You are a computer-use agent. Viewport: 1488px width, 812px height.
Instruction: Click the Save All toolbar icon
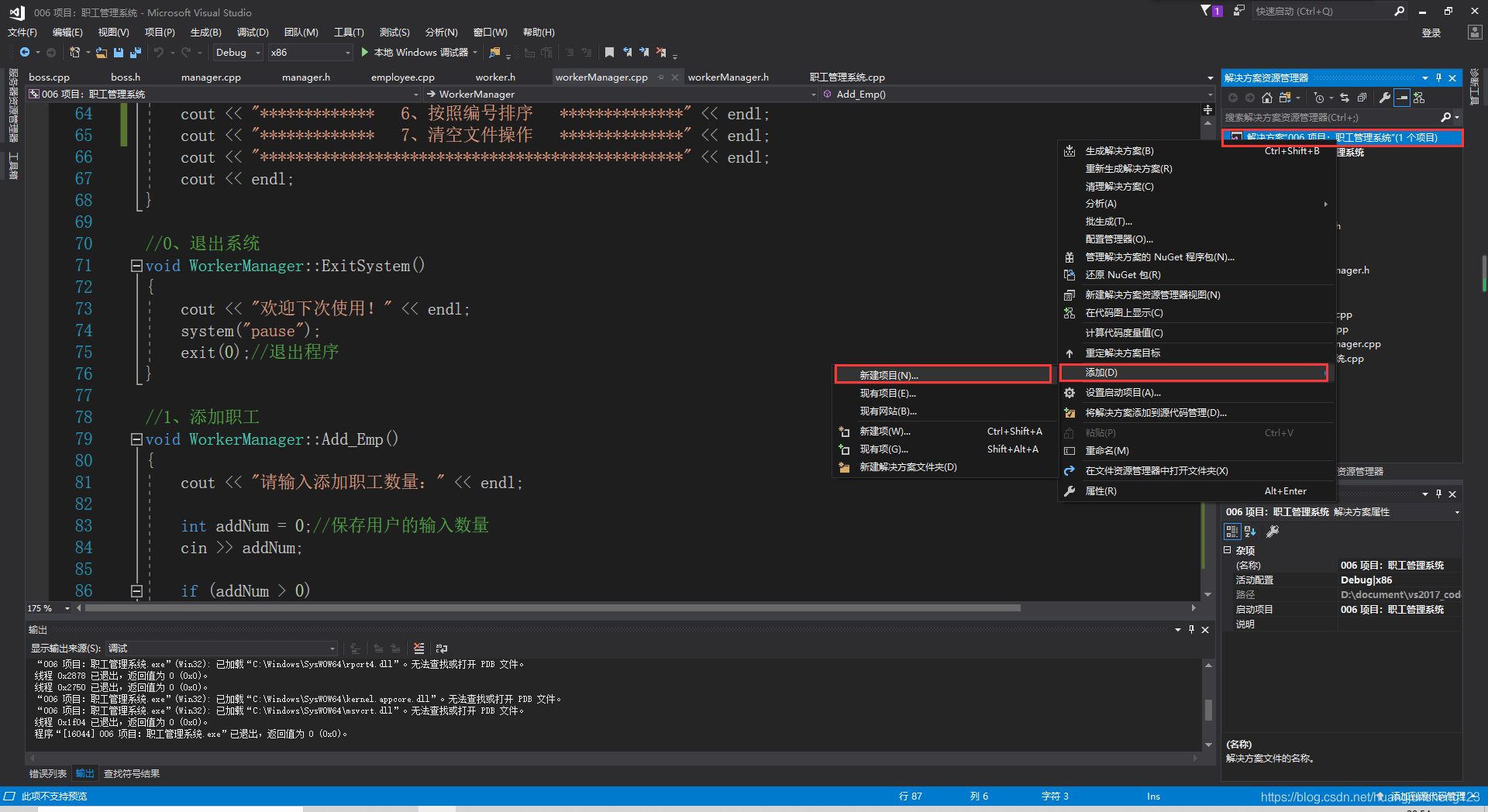pyautogui.click(x=136, y=53)
